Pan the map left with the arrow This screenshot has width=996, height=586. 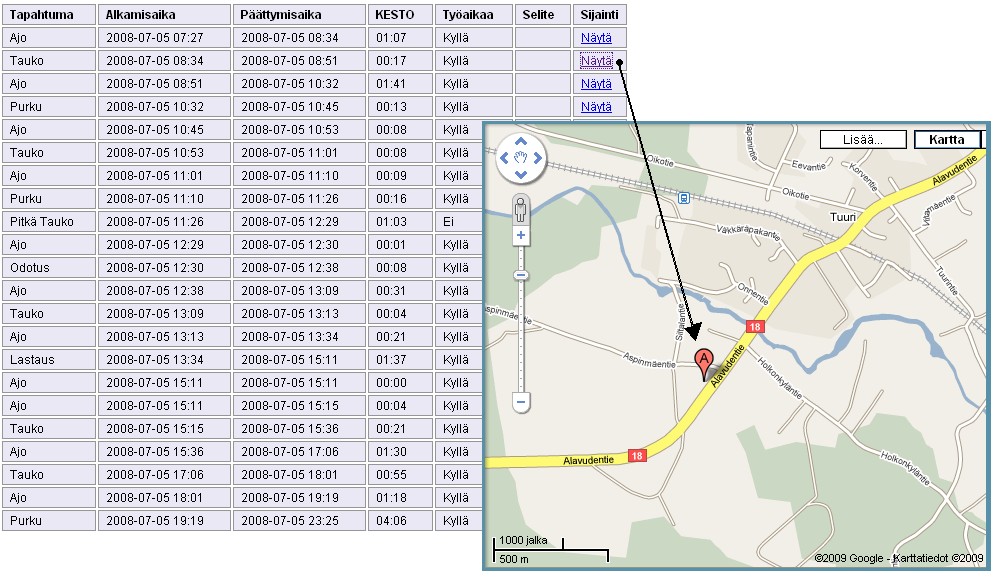click(x=504, y=158)
